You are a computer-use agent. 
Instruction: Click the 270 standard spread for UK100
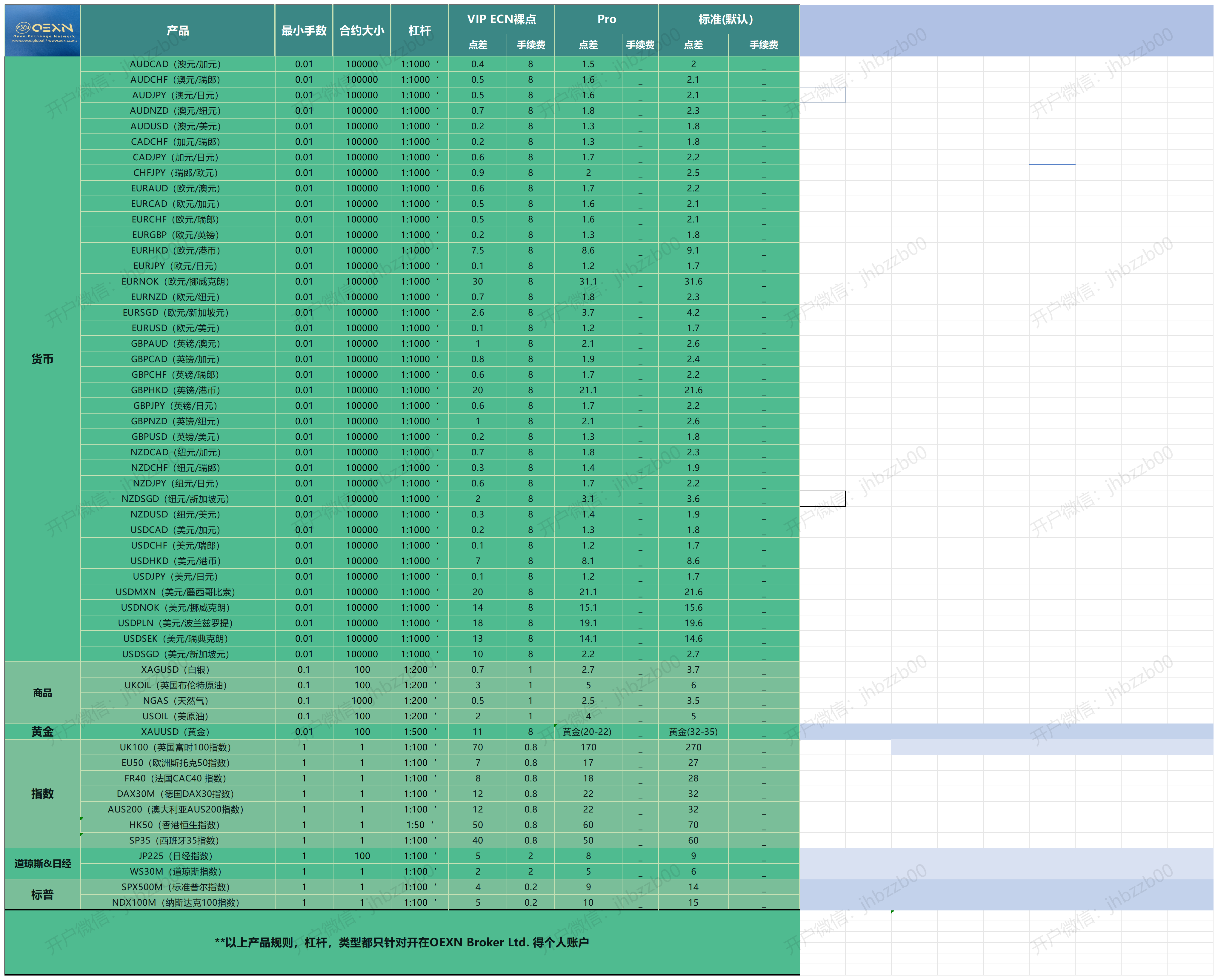pyautogui.click(x=693, y=747)
